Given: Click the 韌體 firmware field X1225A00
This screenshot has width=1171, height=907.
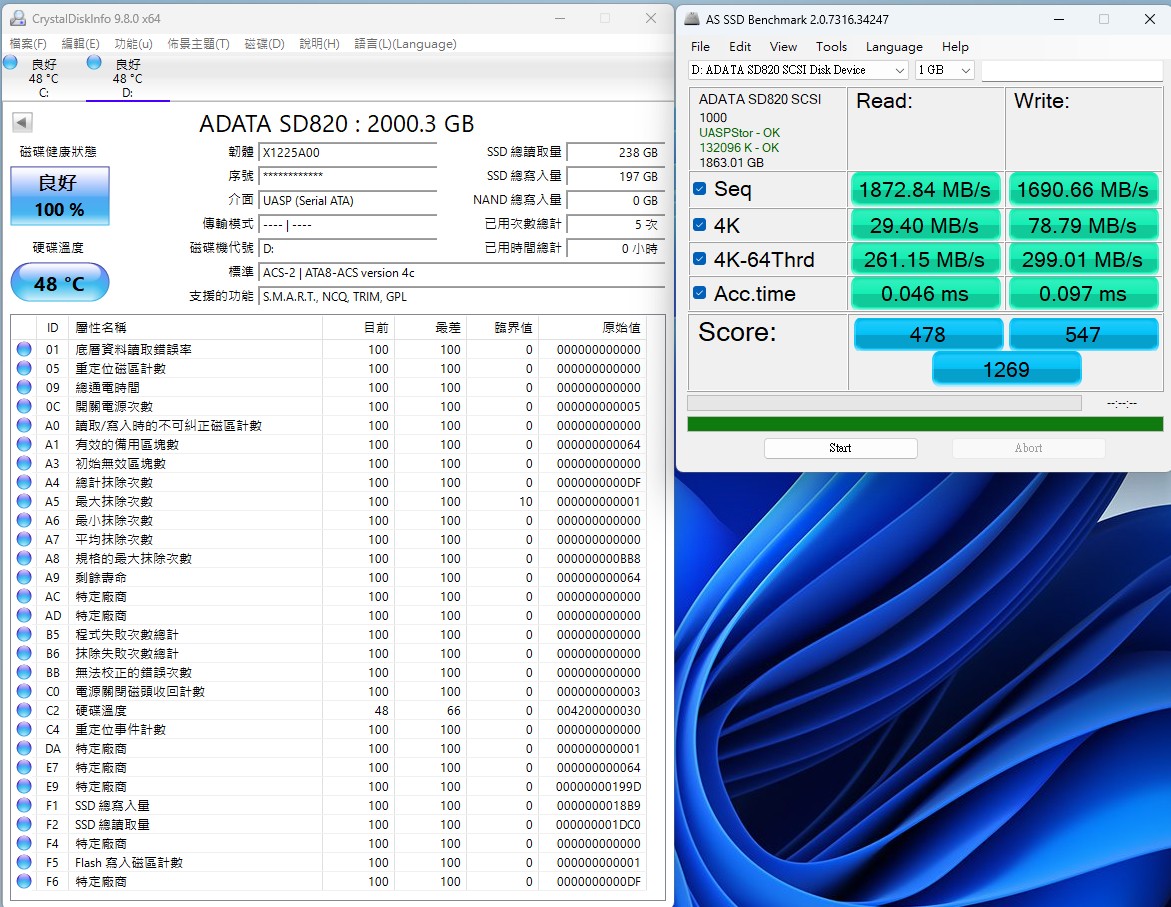Looking at the screenshot, I should point(347,152).
